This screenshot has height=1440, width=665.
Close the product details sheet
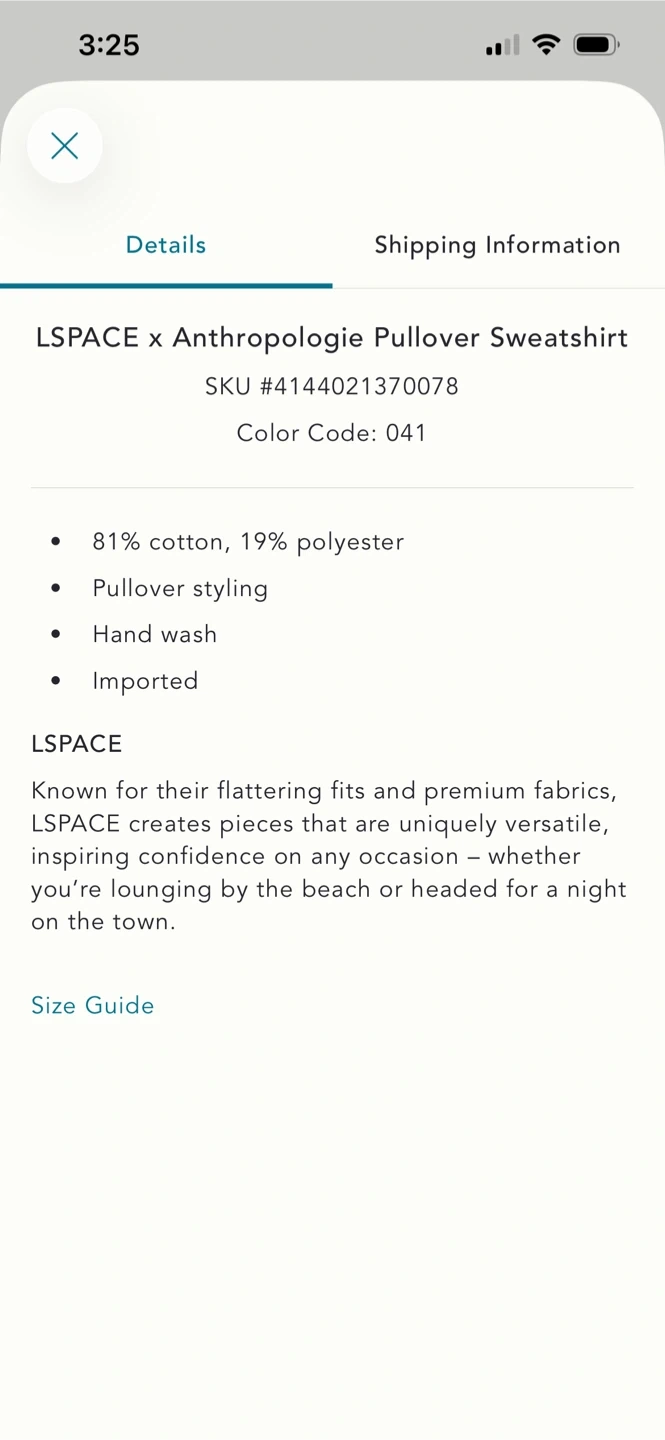(x=65, y=146)
